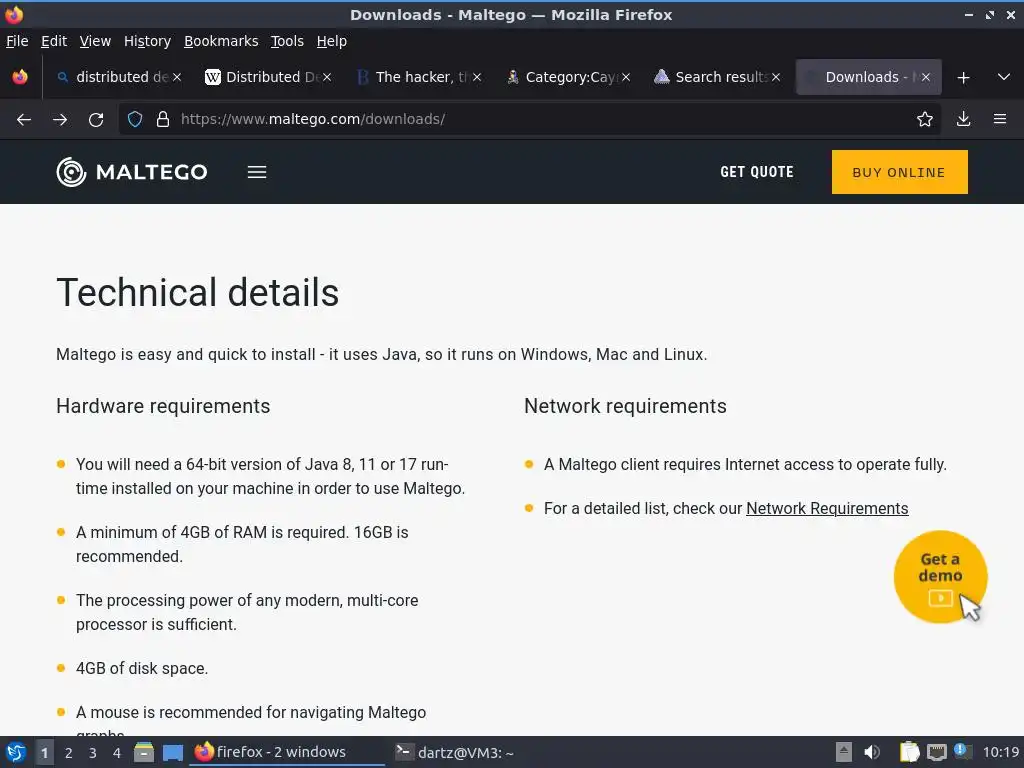Open the Edit menu

pos(54,41)
